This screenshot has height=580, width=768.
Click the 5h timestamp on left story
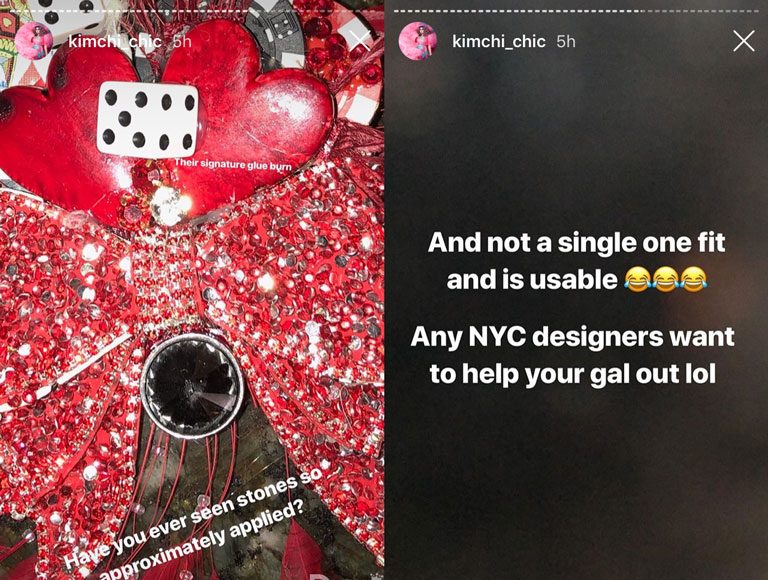182,41
